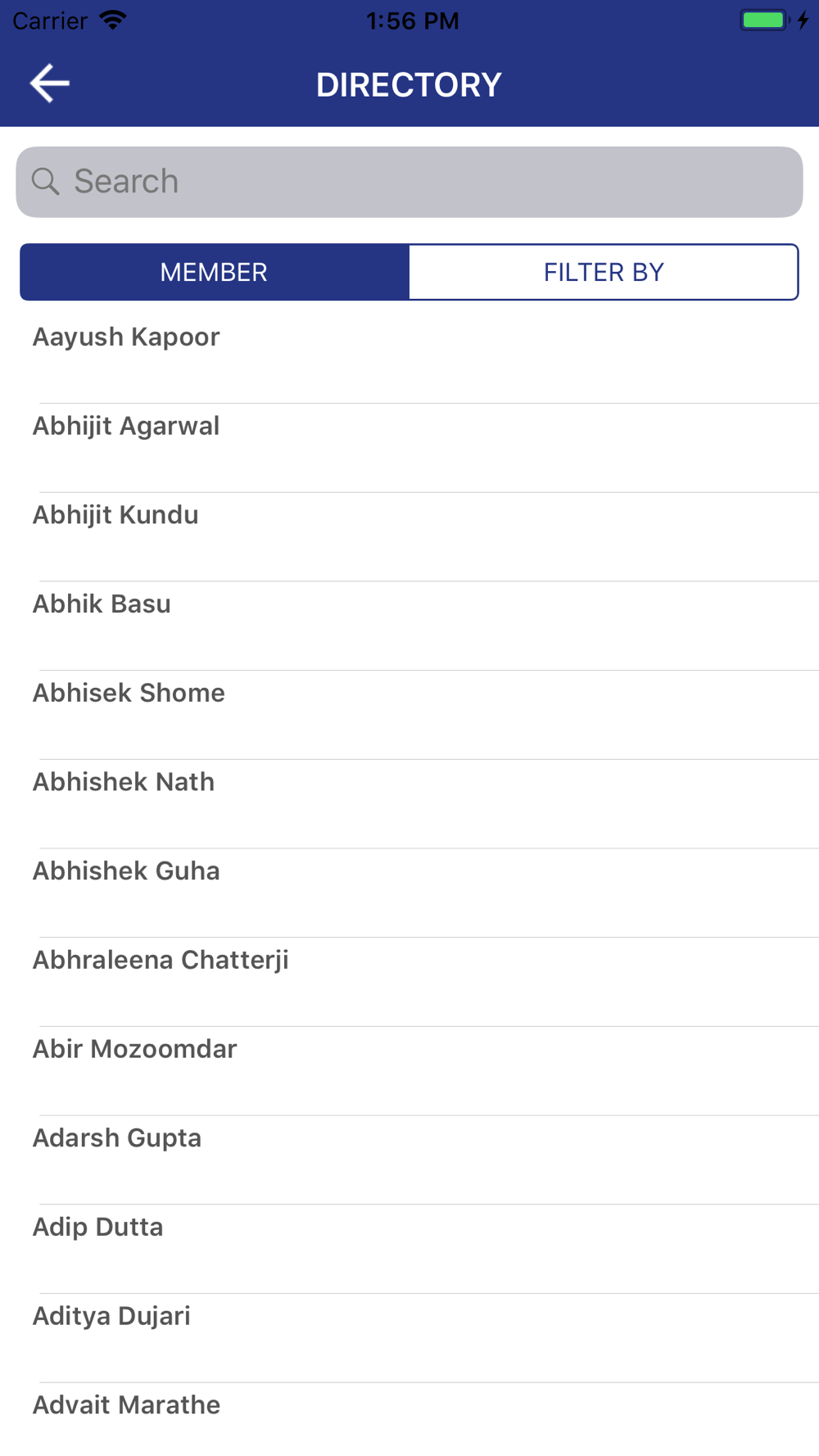Switch to the MEMBER tab
Viewport: 819px width, 1456px height.
pos(215,272)
